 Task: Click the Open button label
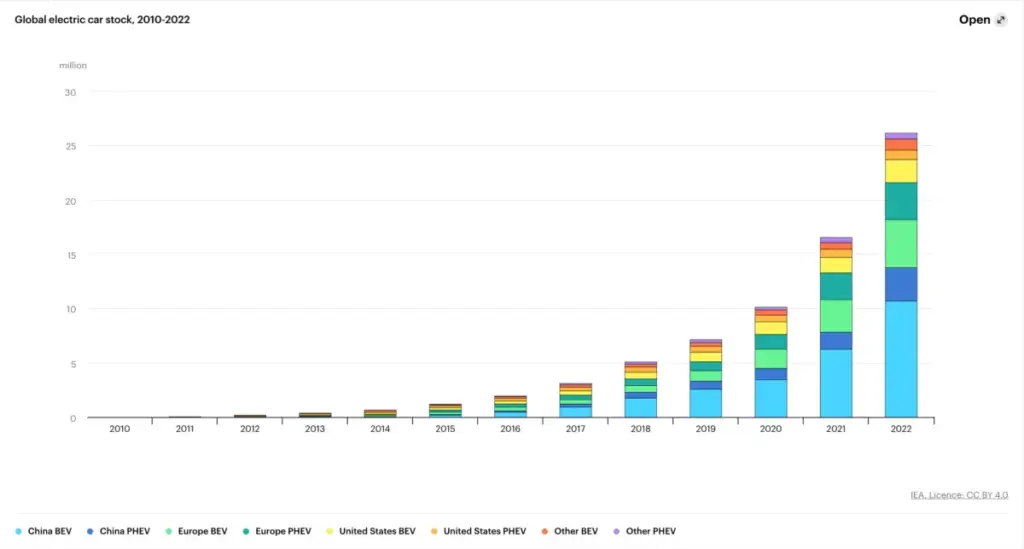[974, 20]
